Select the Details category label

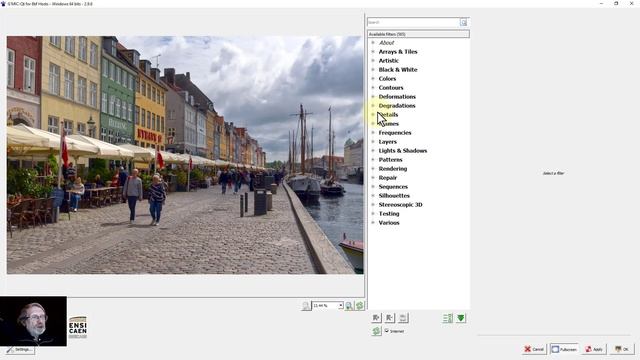(388, 115)
